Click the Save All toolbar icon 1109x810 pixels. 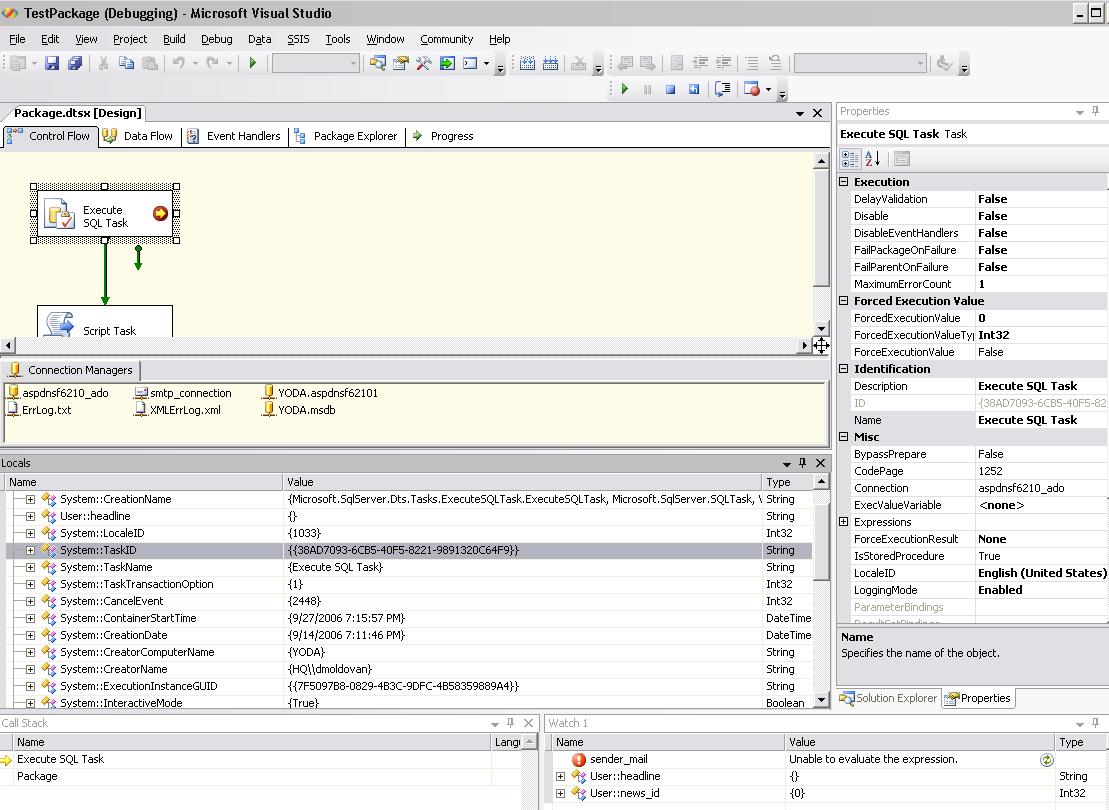(x=75, y=63)
